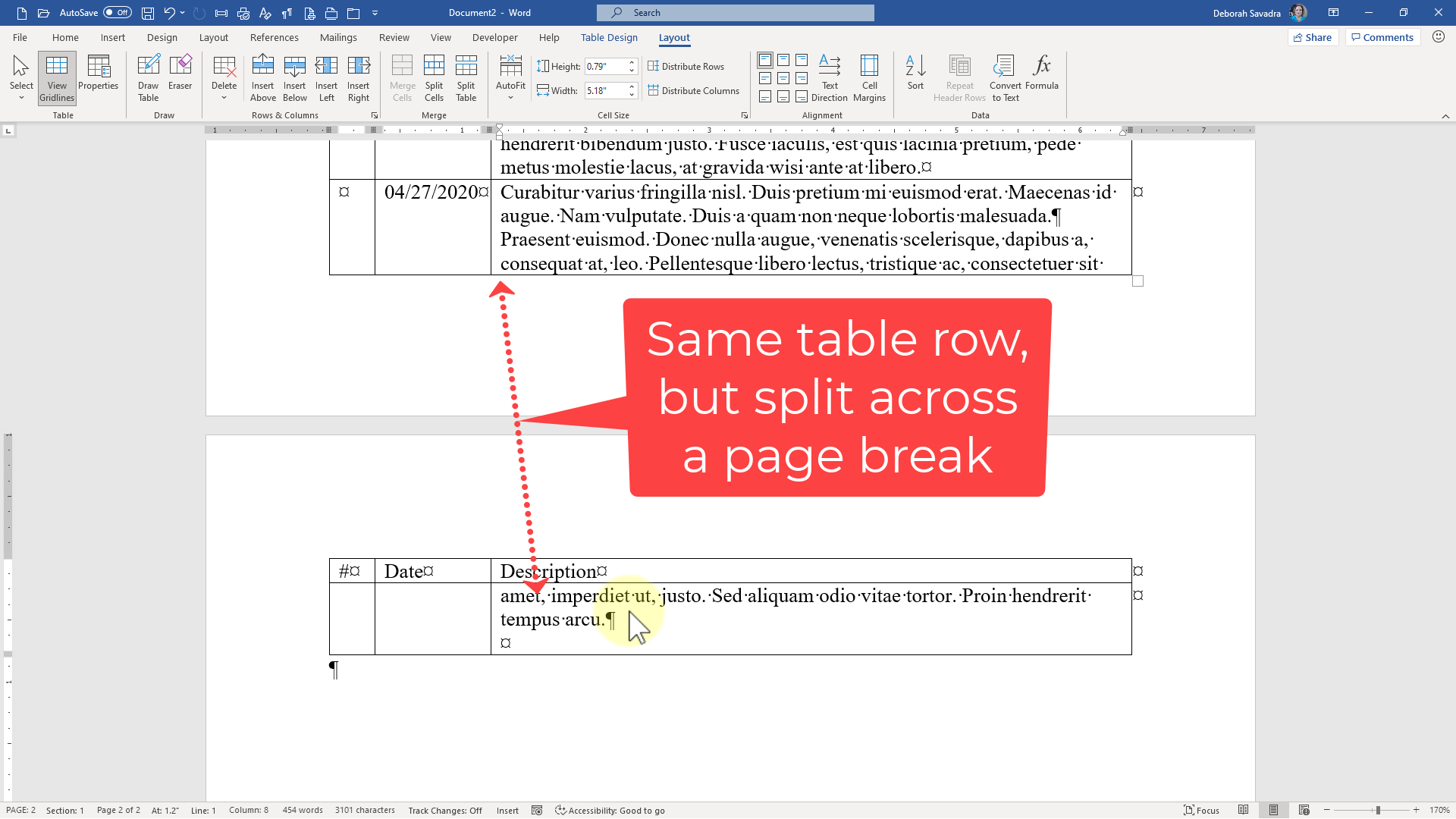Enable Focus mode in status bar
The image size is (1456, 819).
click(1202, 810)
